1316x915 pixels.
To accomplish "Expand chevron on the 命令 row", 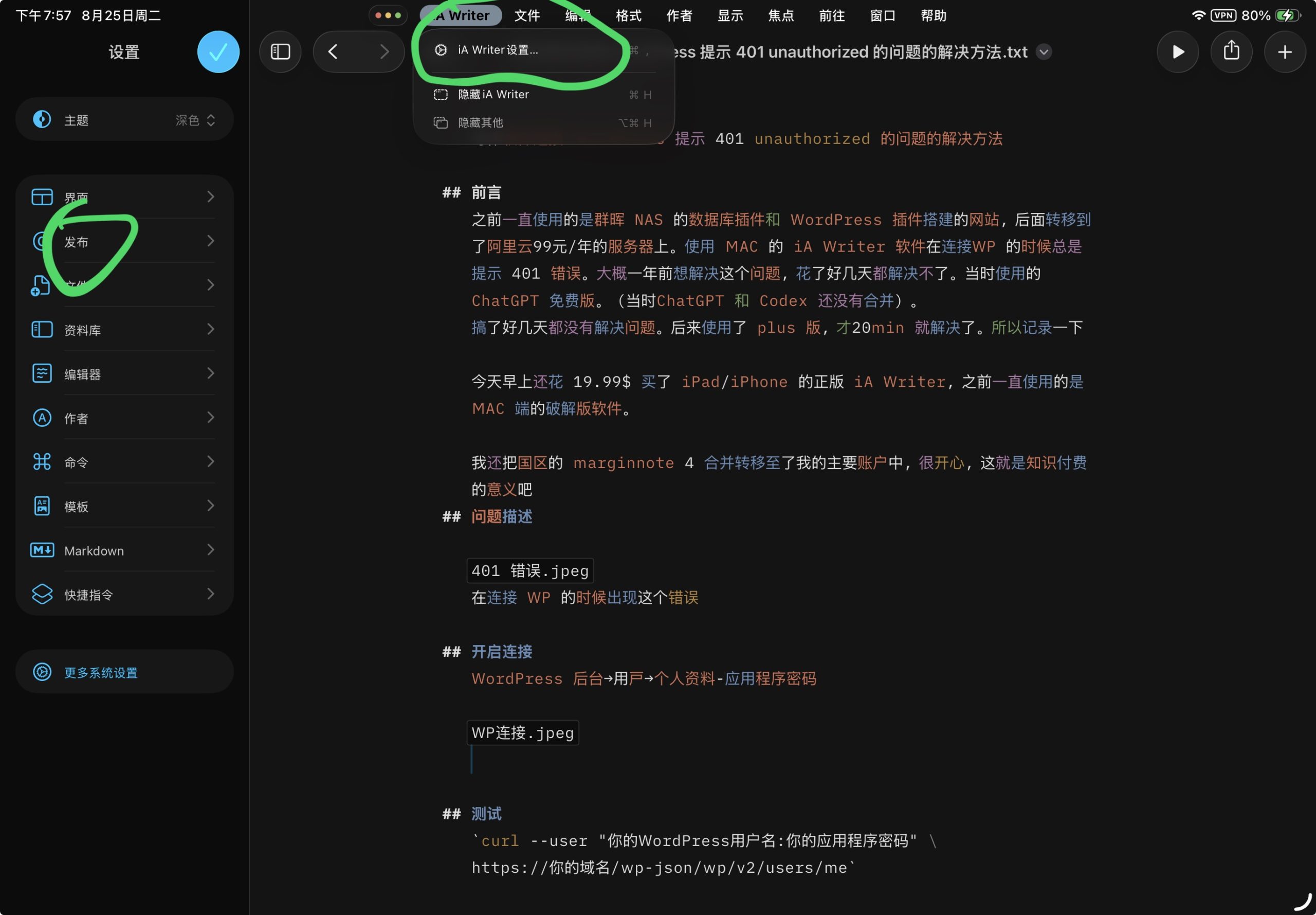I will click(x=211, y=461).
